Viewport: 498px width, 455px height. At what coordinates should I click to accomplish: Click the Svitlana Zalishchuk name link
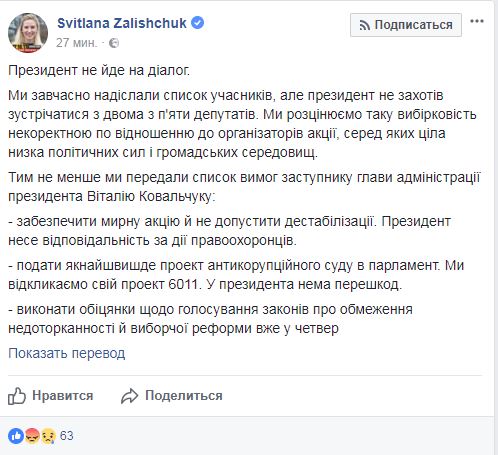point(122,23)
